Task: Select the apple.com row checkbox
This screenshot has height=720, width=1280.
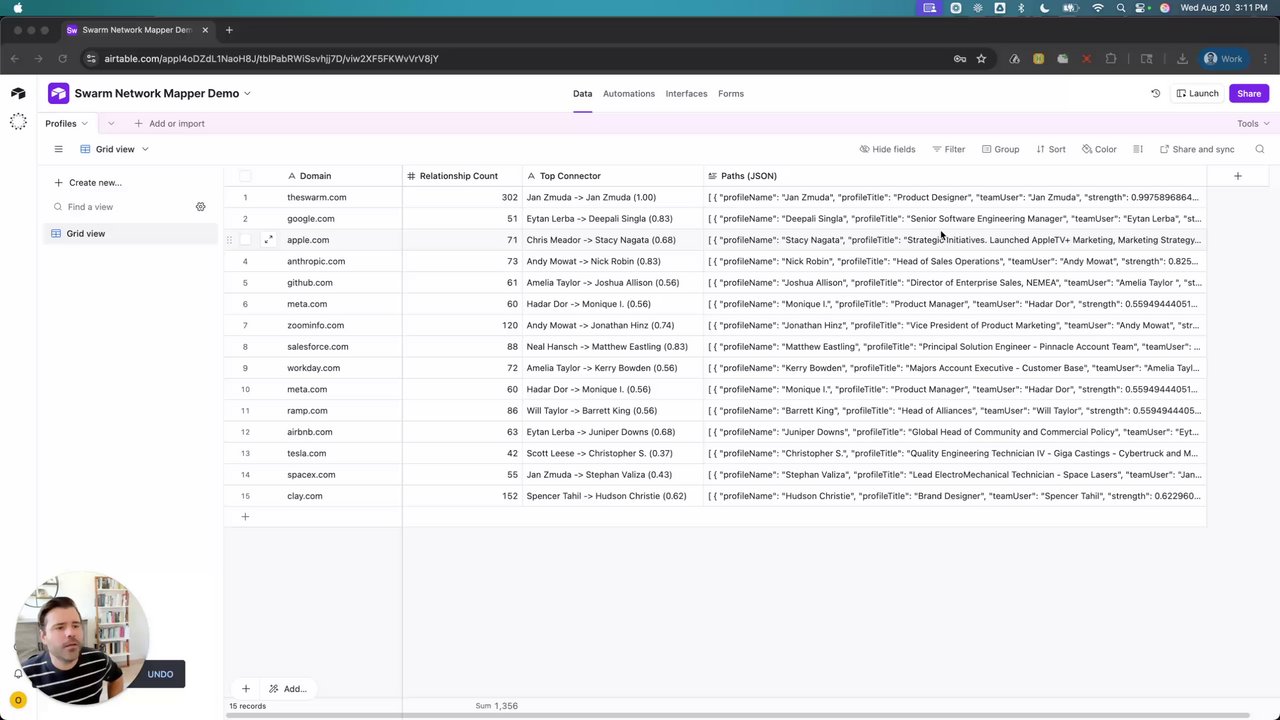Action: (245, 240)
